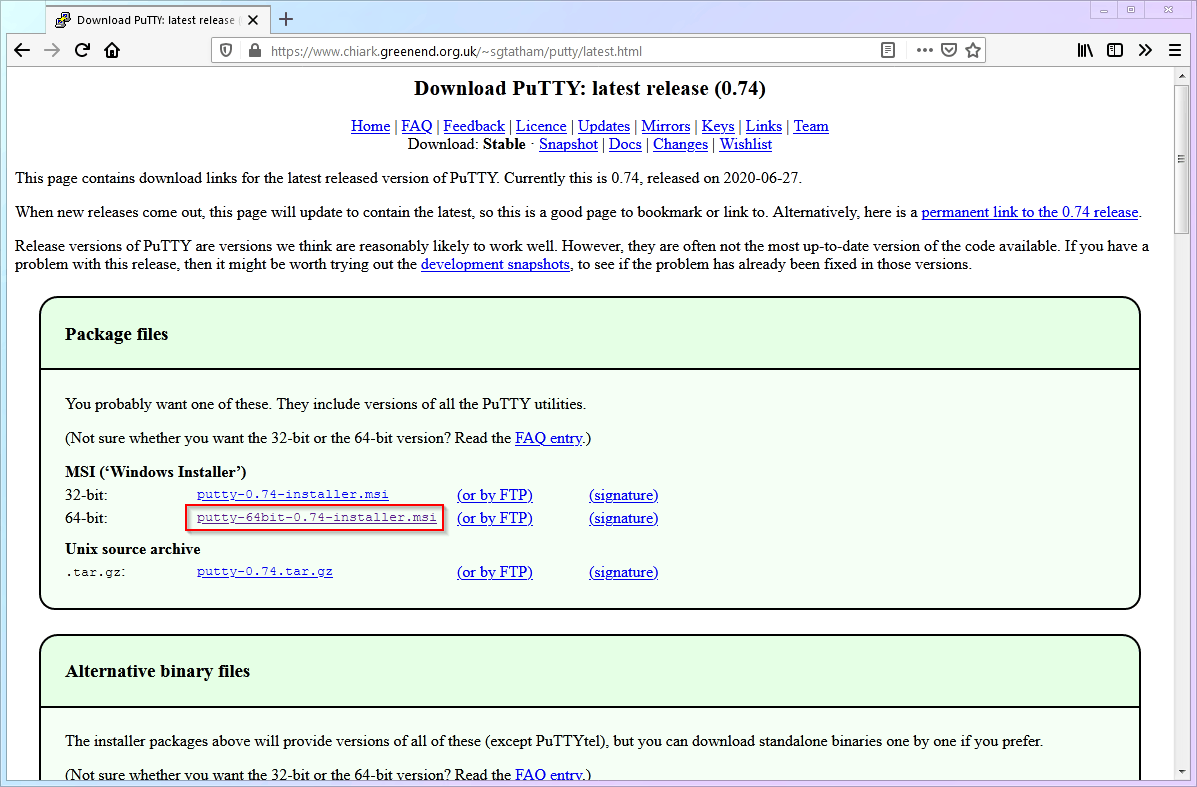This screenshot has height=787, width=1197.
Task: Open the Firefox hamburger application menu
Action: 1175,51
